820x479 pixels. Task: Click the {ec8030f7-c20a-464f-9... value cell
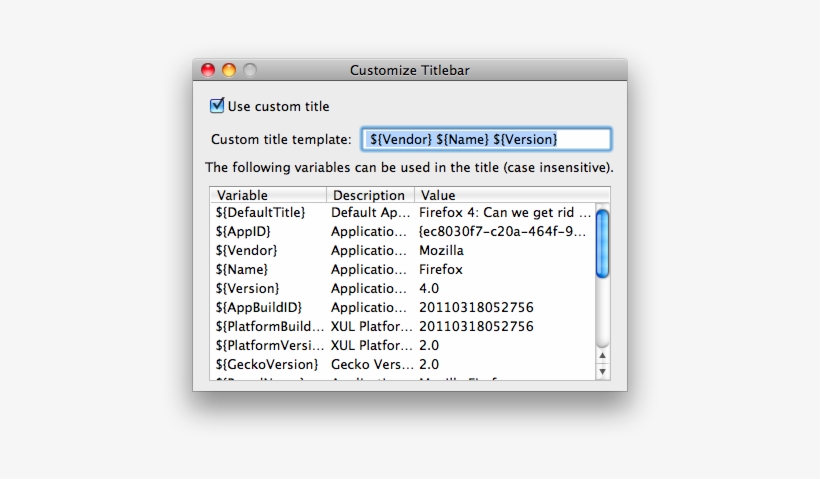click(x=503, y=231)
